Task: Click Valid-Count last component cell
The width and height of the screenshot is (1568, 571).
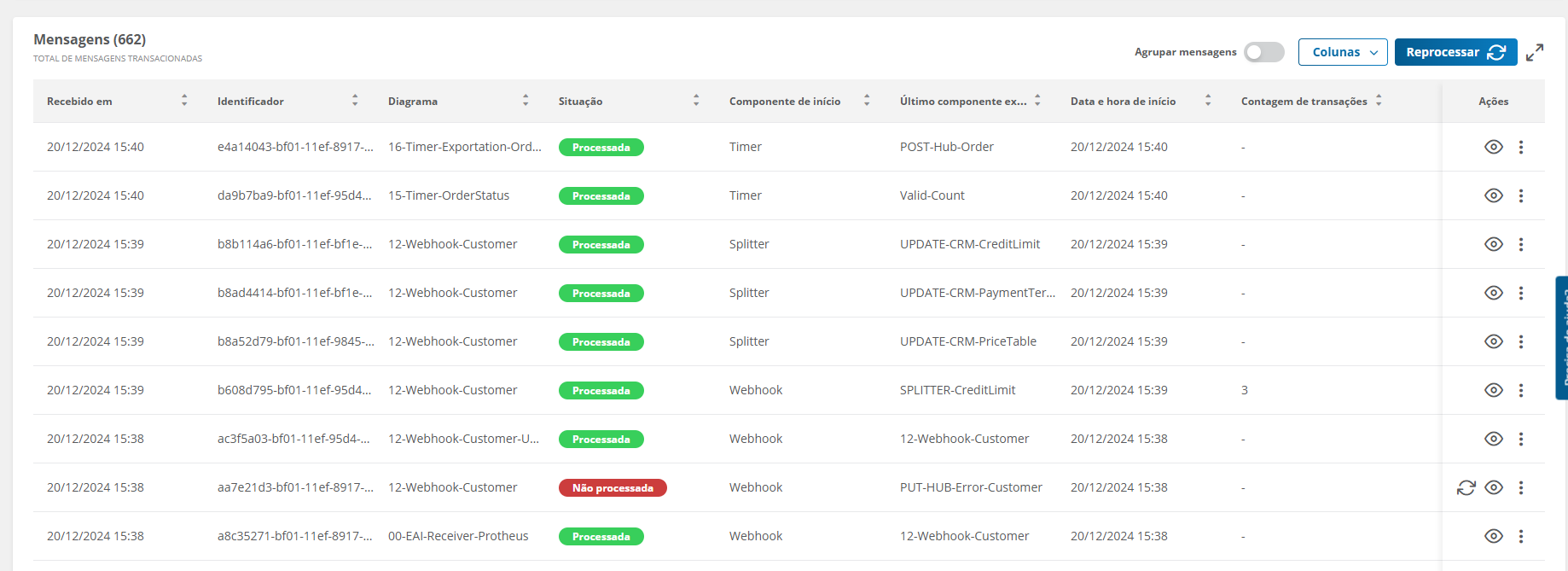Action: coord(932,195)
